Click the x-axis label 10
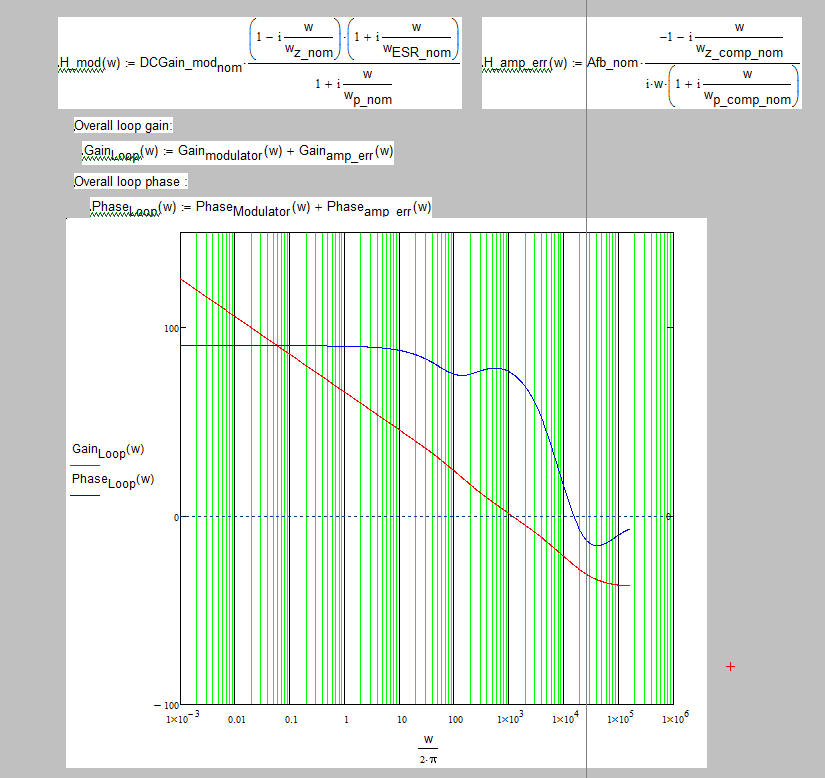Image resolution: width=825 pixels, height=778 pixels. coord(402,720)
